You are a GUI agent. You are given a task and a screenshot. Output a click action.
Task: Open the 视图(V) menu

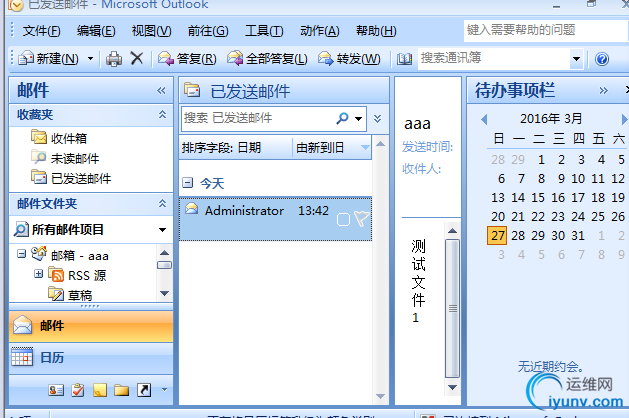151,31
